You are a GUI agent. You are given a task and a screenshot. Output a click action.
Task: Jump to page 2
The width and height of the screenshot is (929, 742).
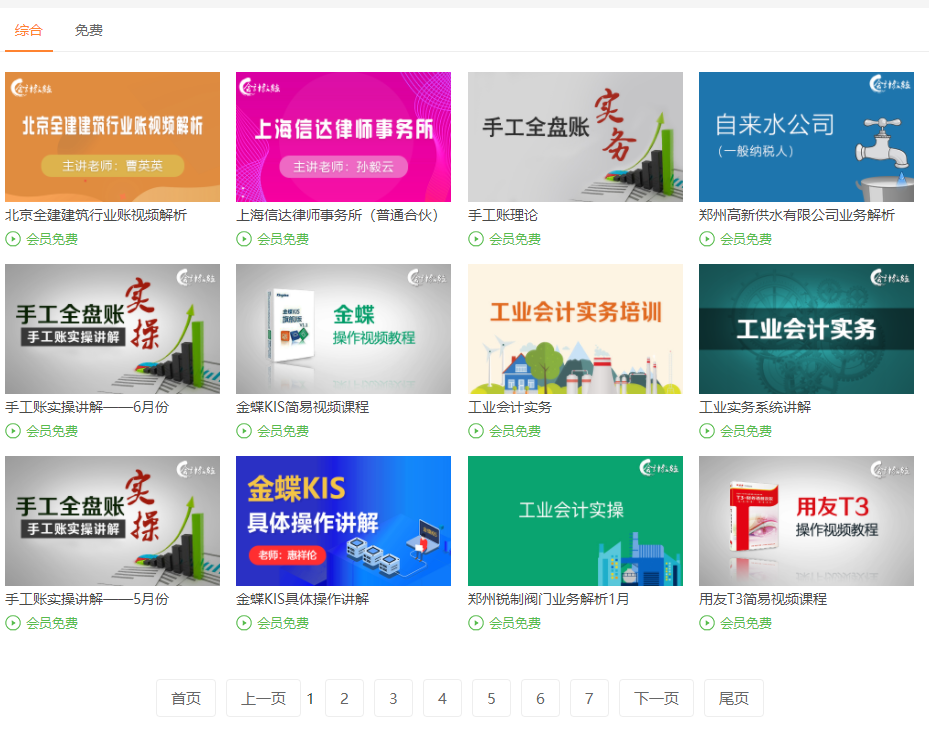[x=344, y=698]
